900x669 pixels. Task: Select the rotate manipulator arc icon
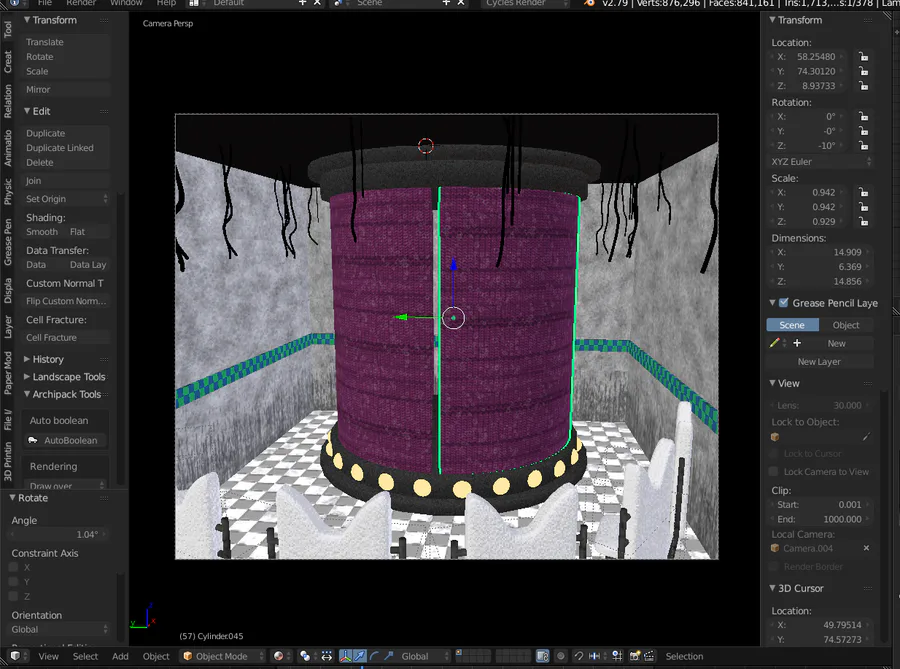pos(374,656)
